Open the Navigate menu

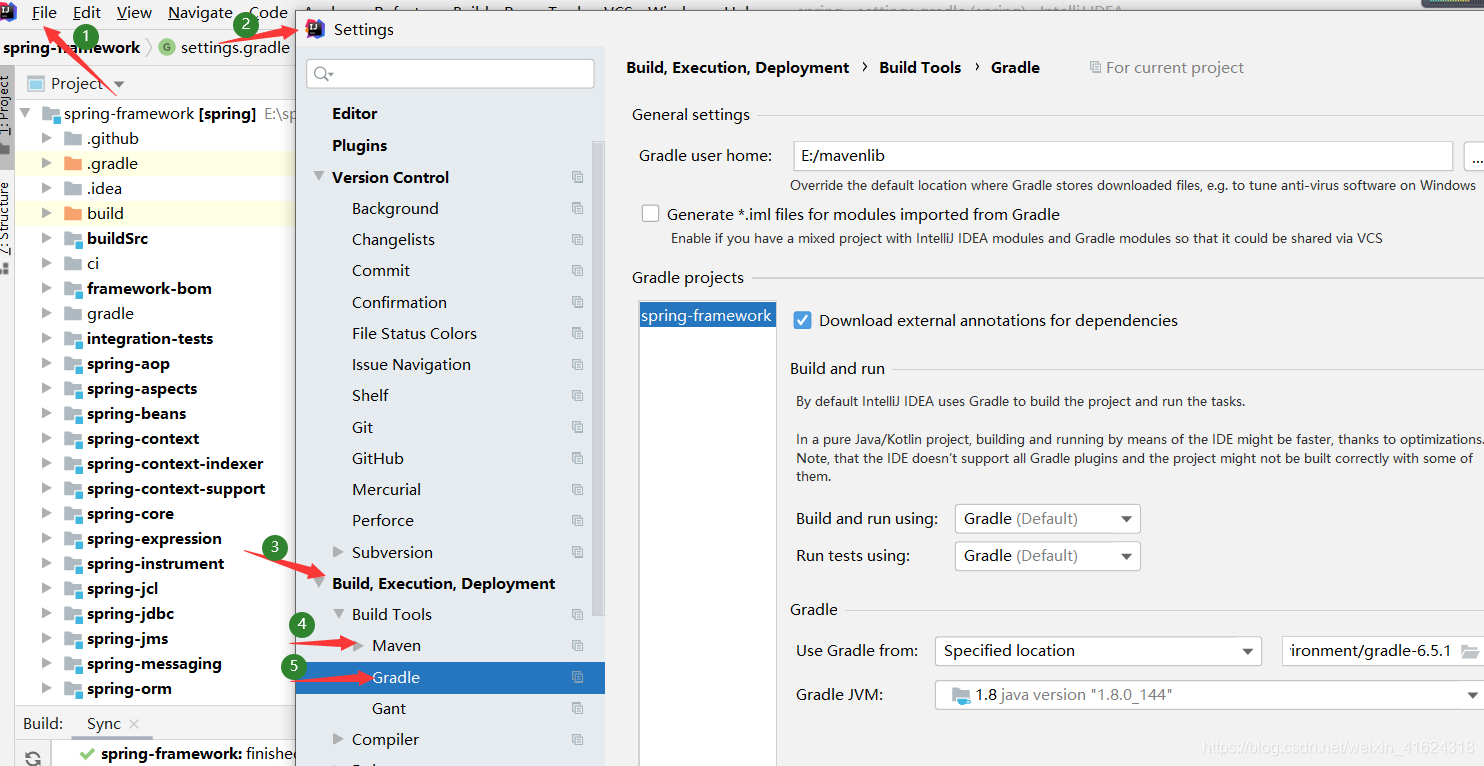coord(200,13)
